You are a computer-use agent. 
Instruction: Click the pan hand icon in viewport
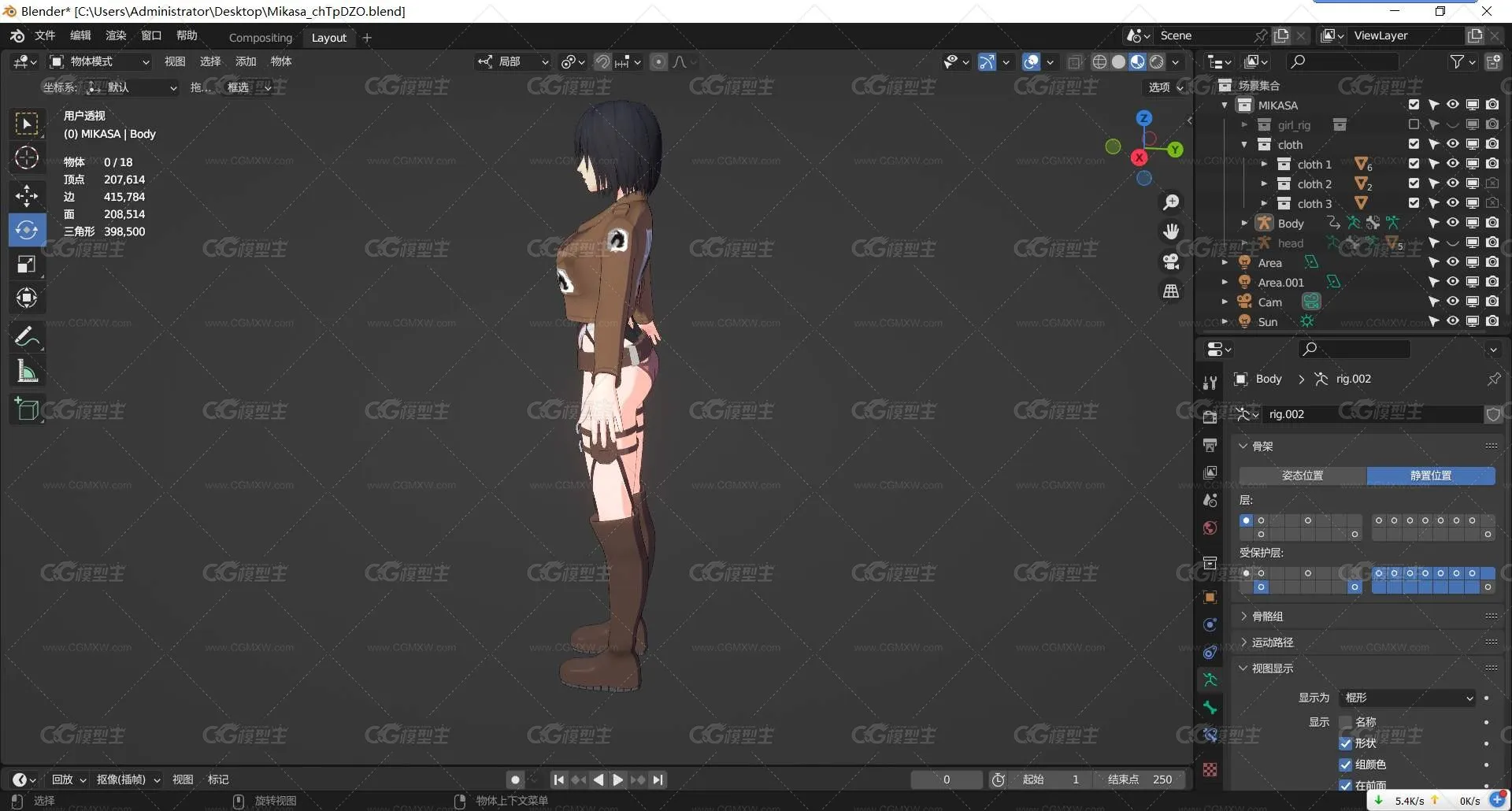pos(1171,231)
